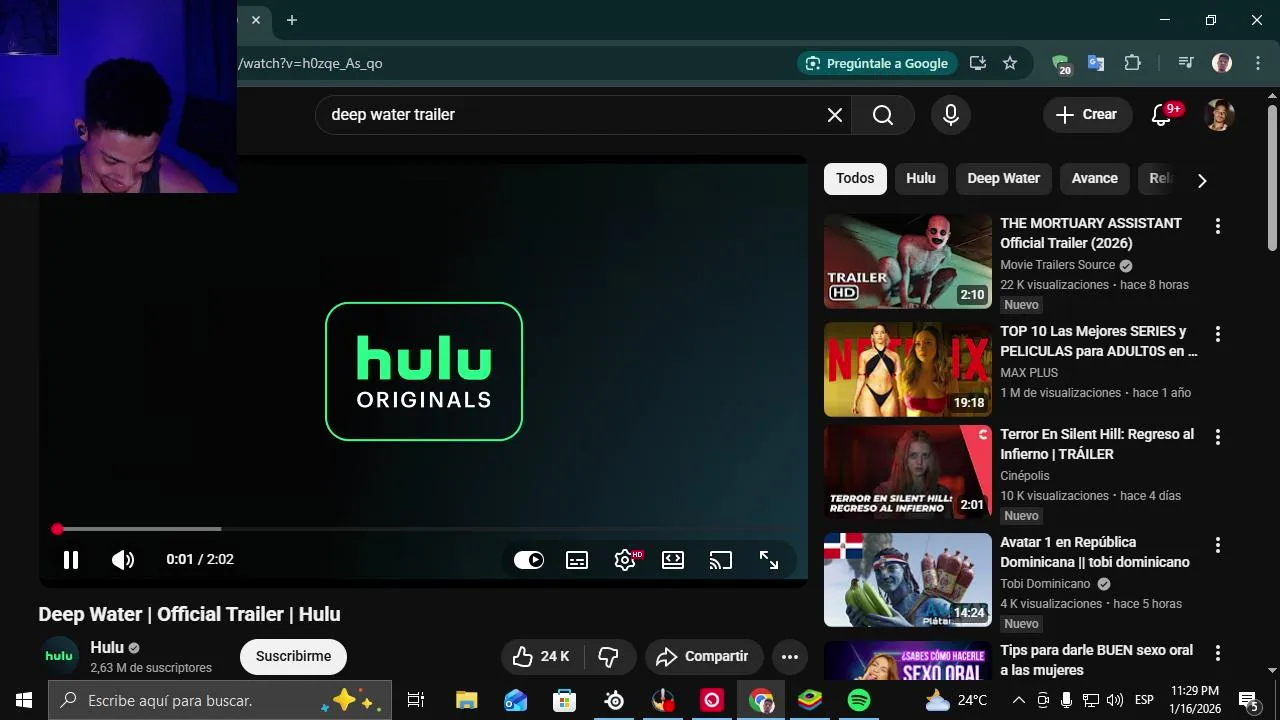Screen dimensions: 1280x720
Task: Open Task View on the taskbar
Action: click(x=416, y=700)
